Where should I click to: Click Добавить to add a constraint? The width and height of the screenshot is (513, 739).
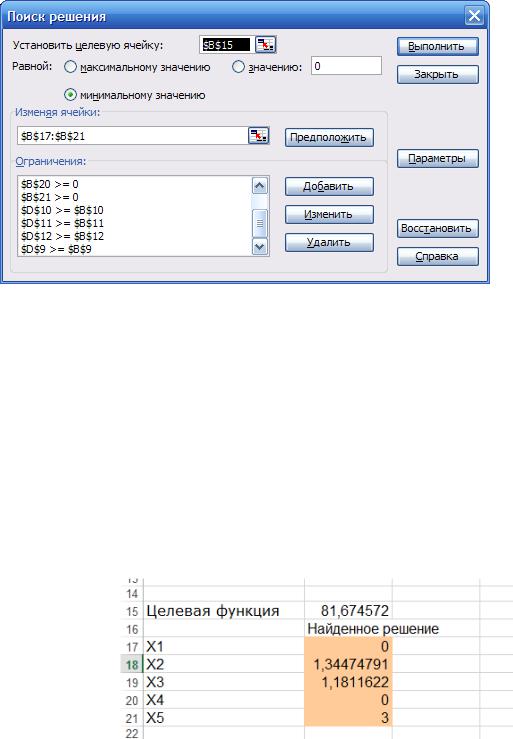(329, 186)
